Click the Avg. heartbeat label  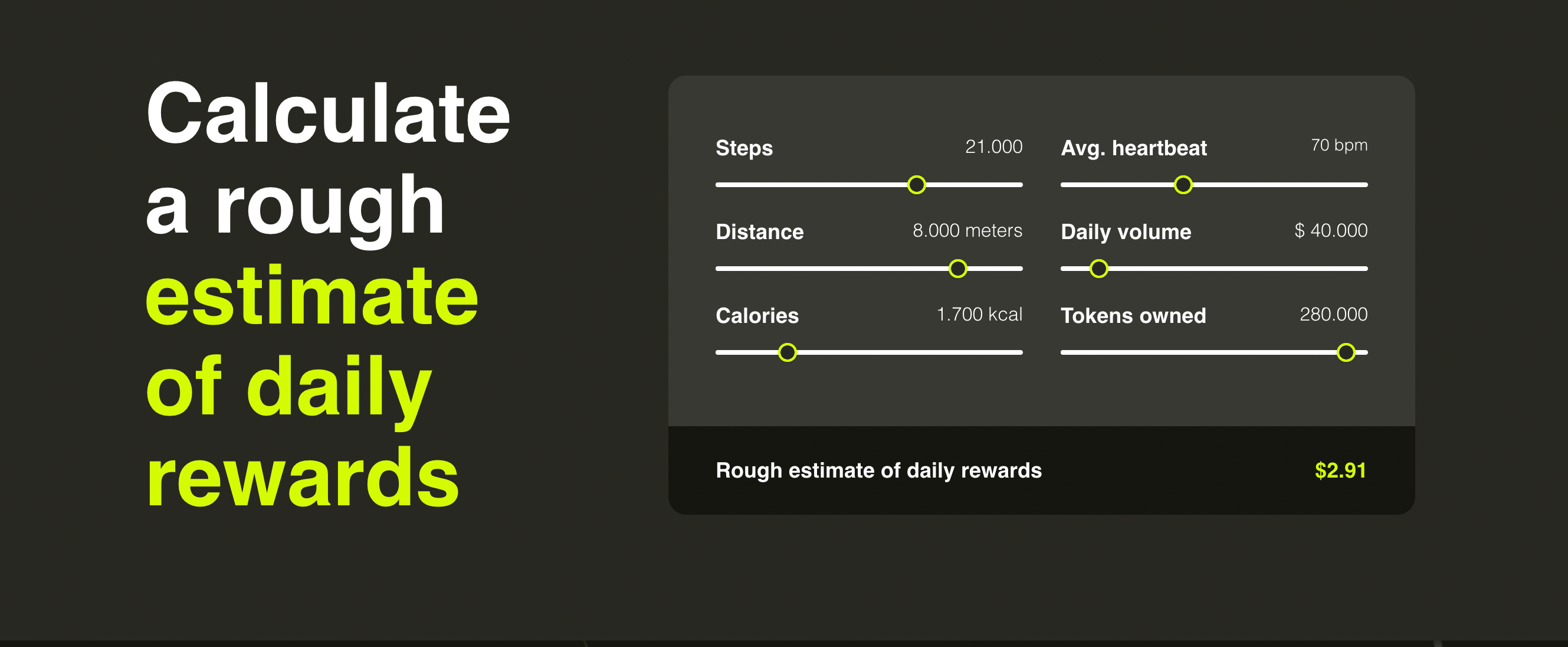tap(1133, 148)
